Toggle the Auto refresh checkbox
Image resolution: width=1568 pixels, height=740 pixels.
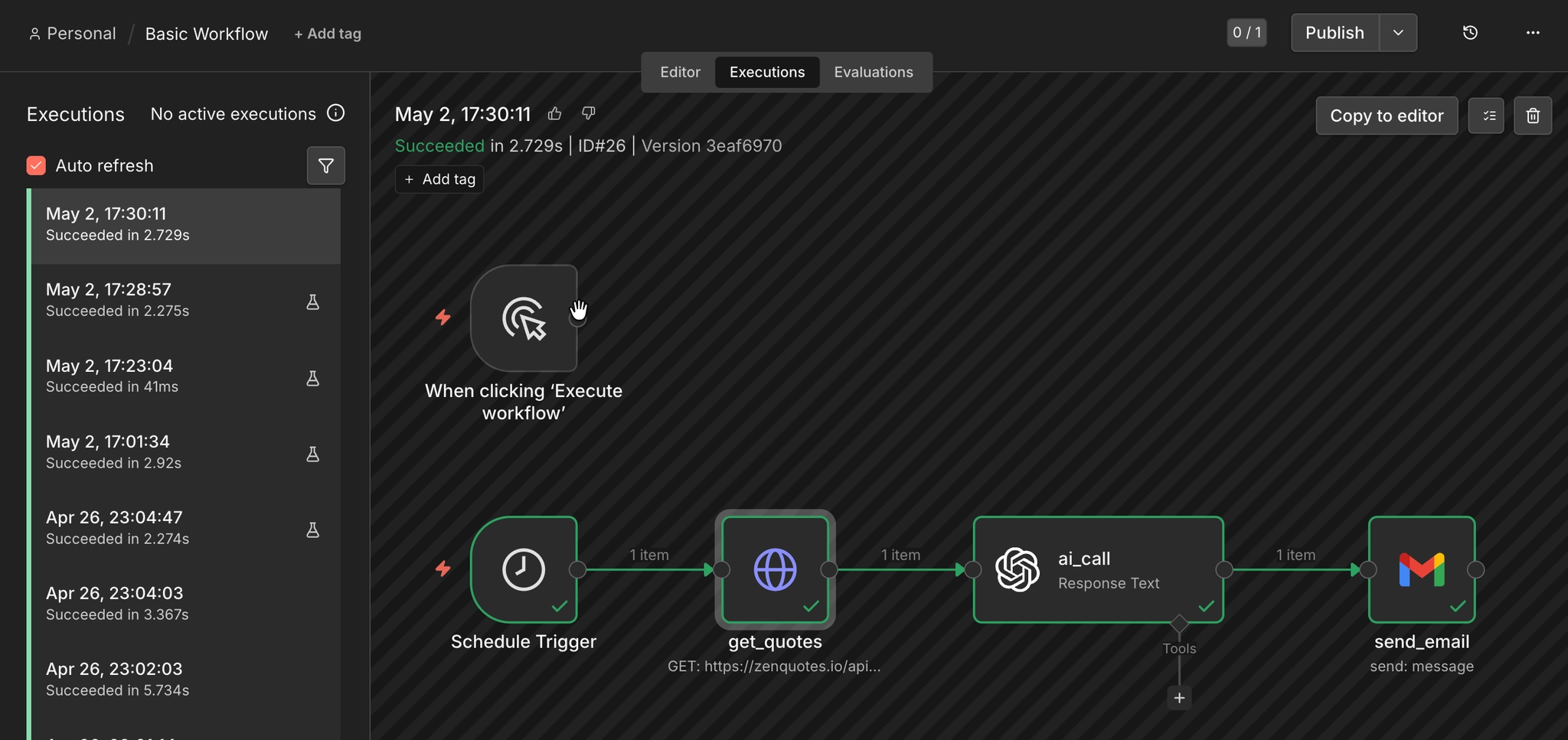[36, 165]
